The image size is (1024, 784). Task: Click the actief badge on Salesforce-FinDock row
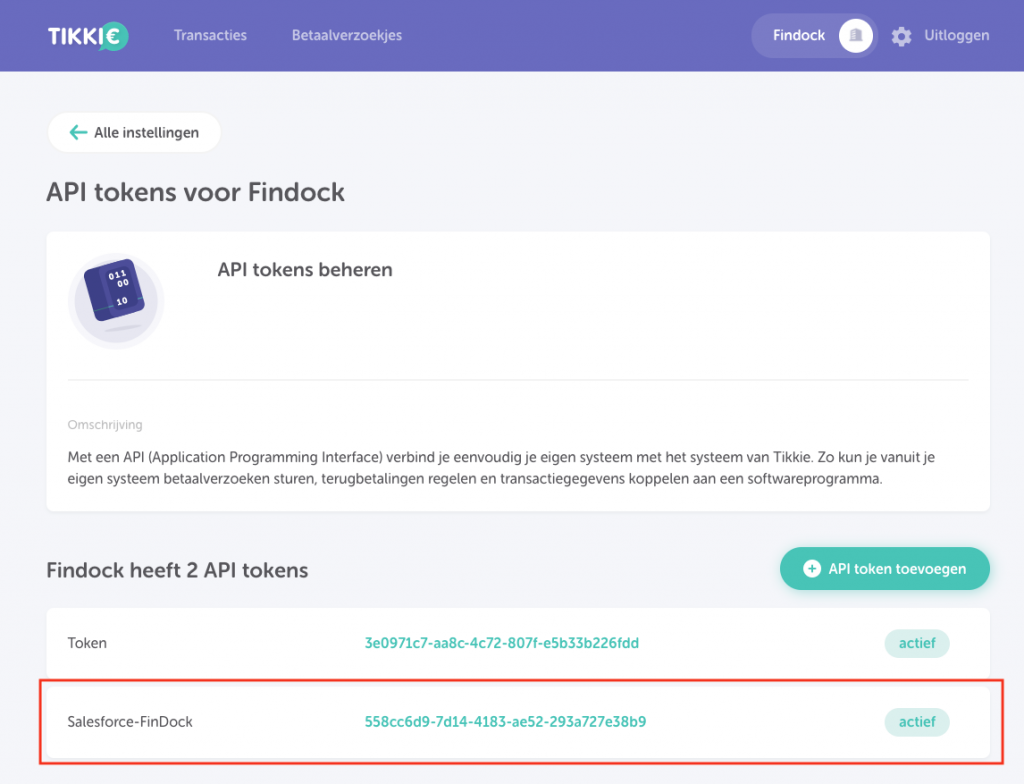(x=916, y=721)
